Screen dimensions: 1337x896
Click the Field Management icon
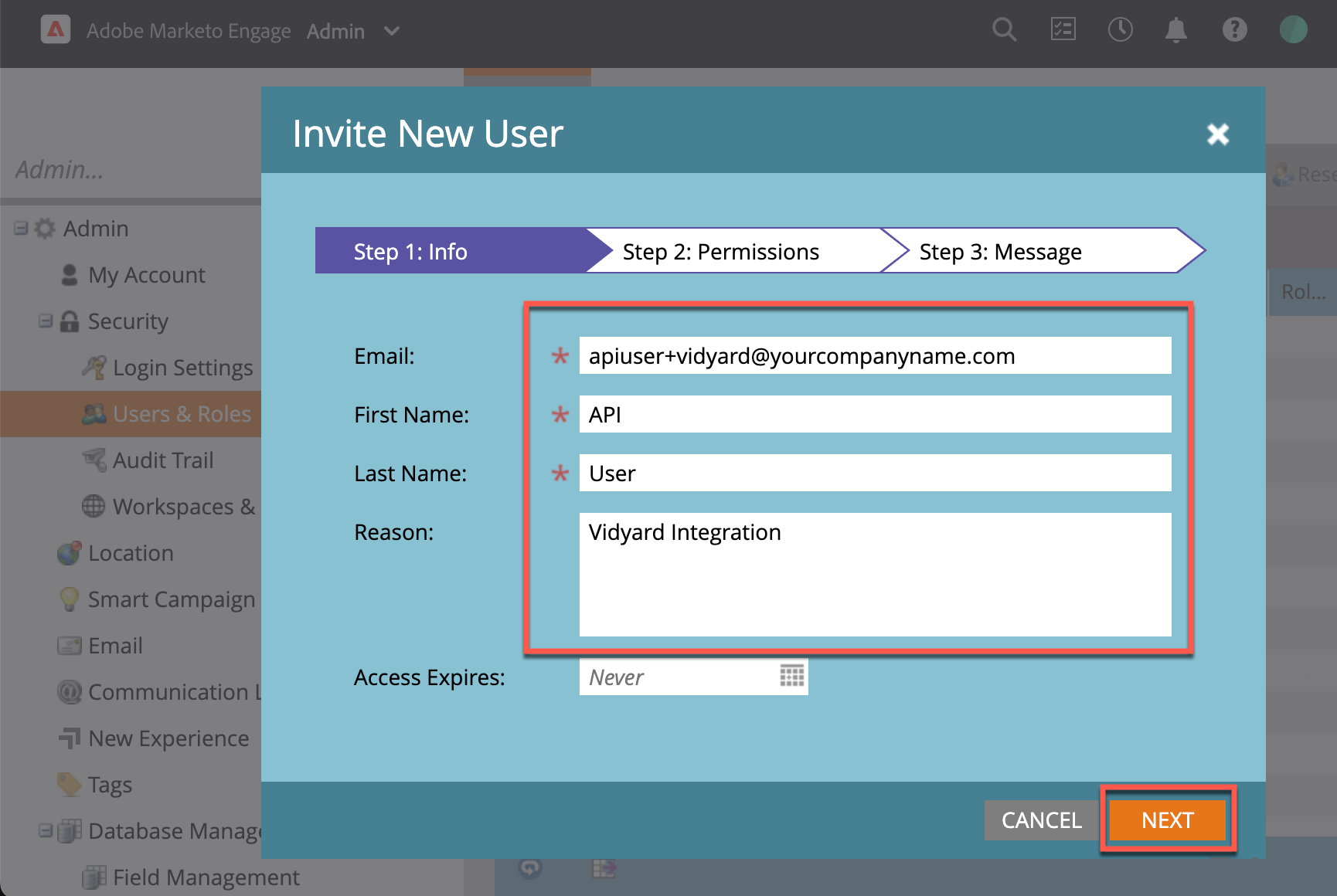(x=94, y=877)
